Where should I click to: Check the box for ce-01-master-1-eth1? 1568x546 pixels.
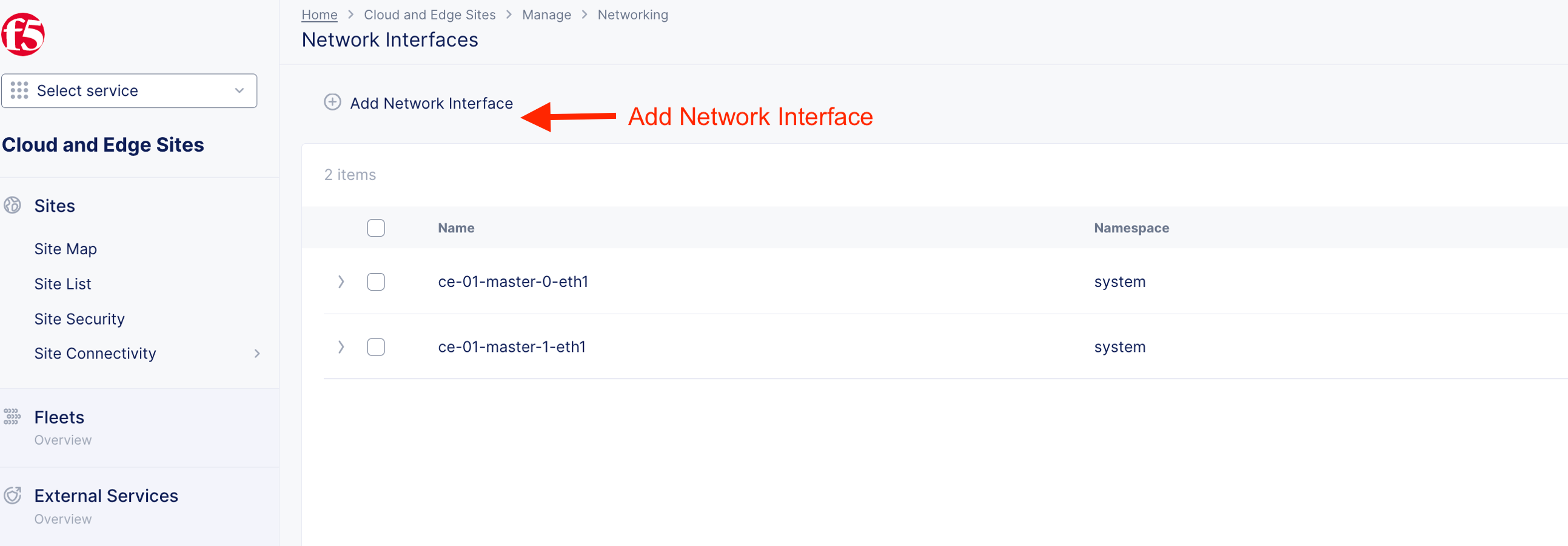click(x=376, y=347)
